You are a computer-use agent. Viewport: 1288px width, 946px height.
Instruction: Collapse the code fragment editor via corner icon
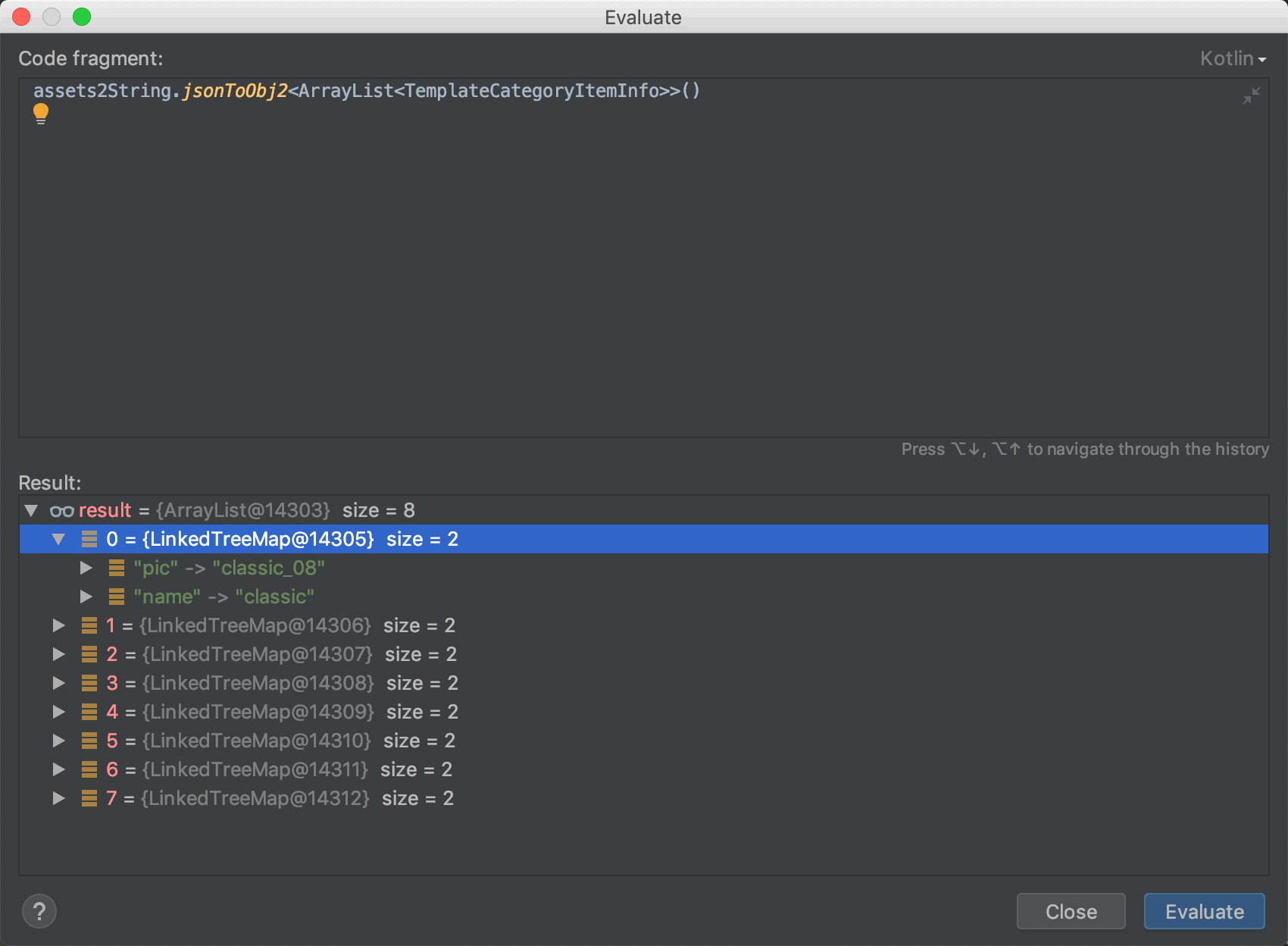click(x=1251, y=96)
